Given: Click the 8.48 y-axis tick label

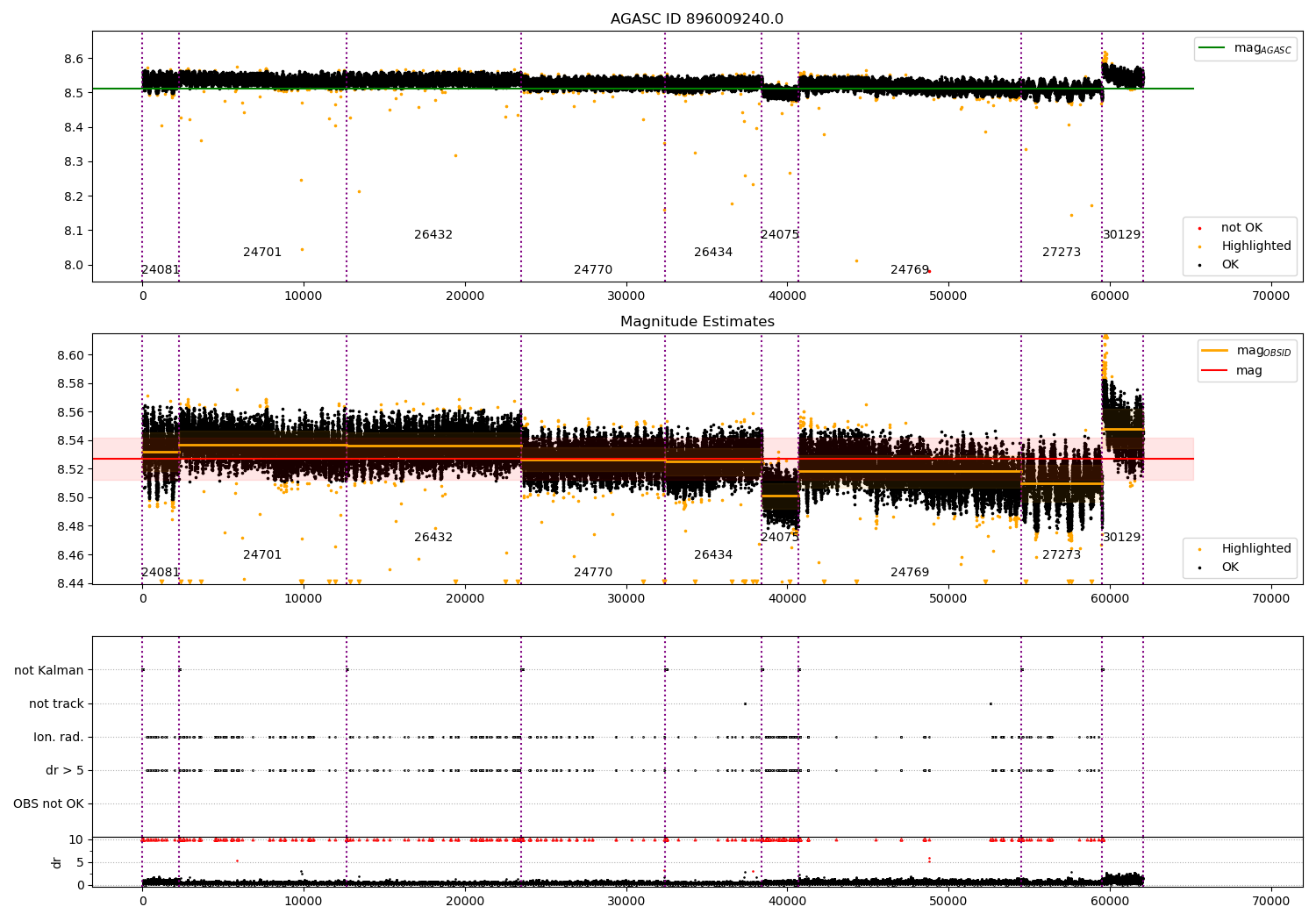Looking at the screenshot, I should tap(70, 527).
